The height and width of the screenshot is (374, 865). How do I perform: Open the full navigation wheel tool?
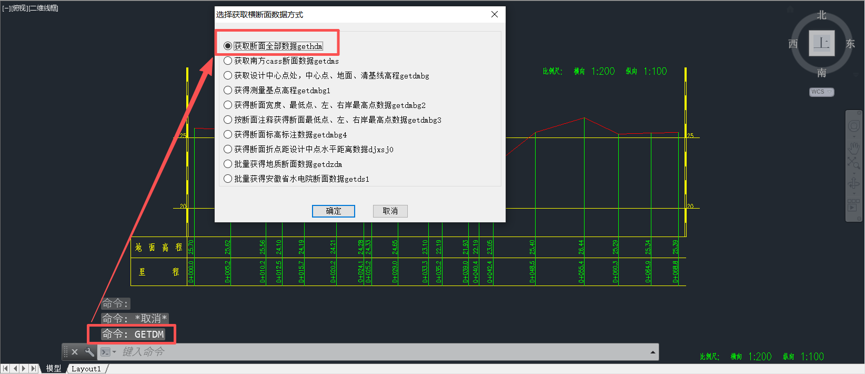pos(854,126)
